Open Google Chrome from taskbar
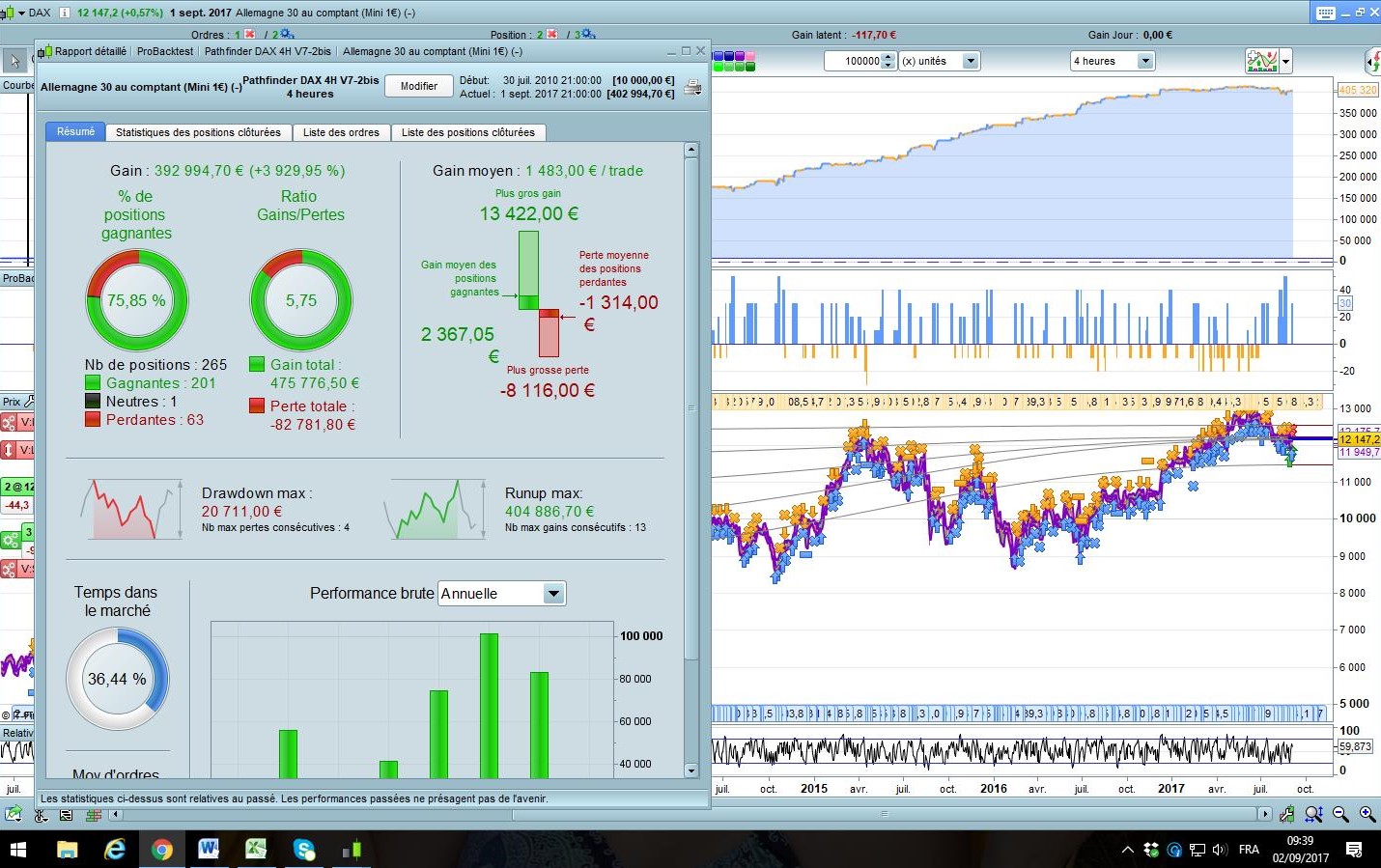The image size is (1381, 868). tap(161, 850)
